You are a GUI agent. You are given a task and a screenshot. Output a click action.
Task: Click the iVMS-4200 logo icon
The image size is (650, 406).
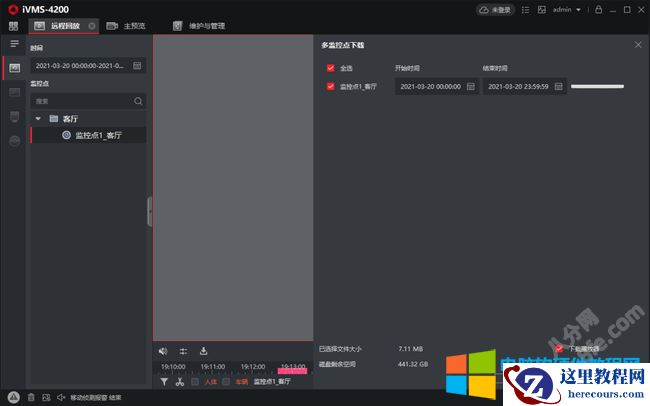(13, 9)
